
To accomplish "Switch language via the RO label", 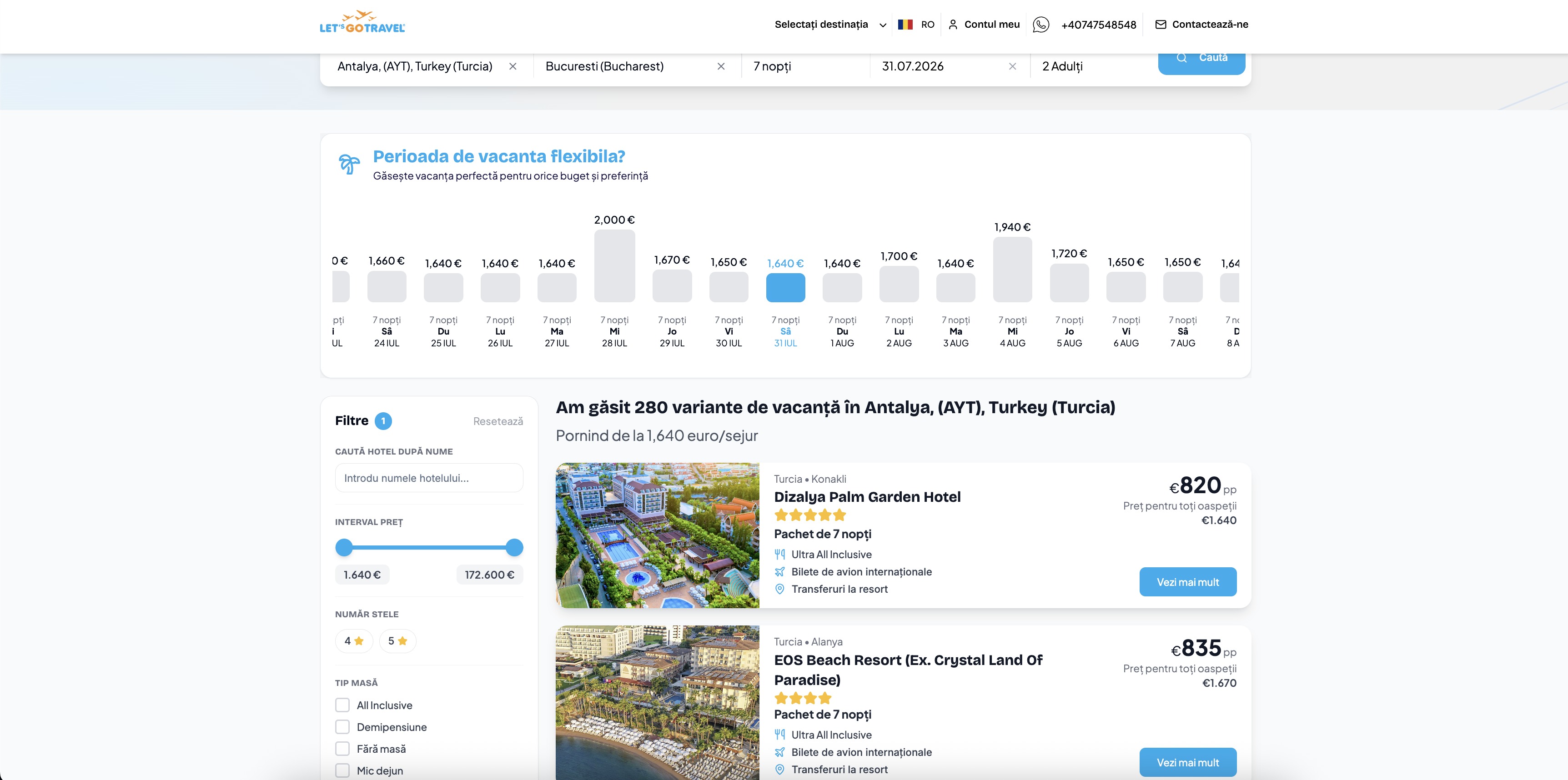I will click(927, 25).
